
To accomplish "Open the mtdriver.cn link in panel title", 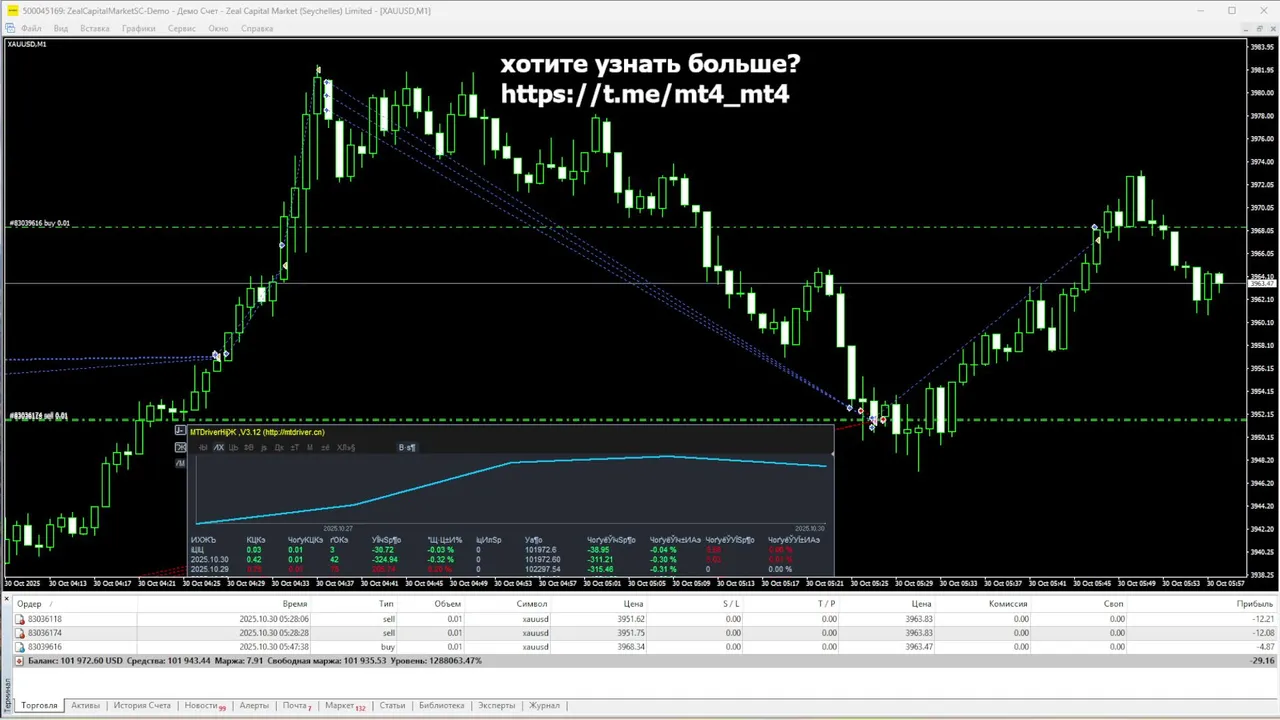I will click(293, 432).
